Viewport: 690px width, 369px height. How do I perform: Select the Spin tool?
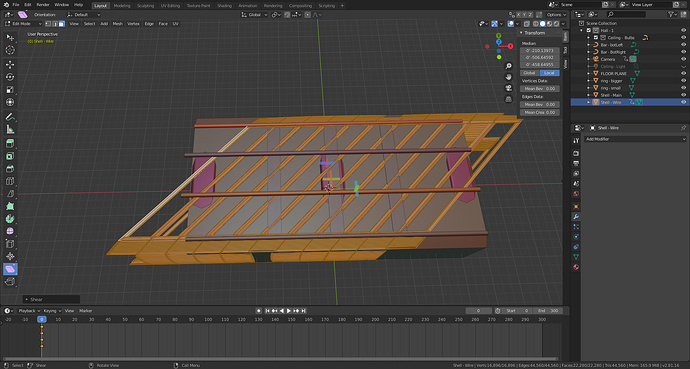tap(10, 219)
